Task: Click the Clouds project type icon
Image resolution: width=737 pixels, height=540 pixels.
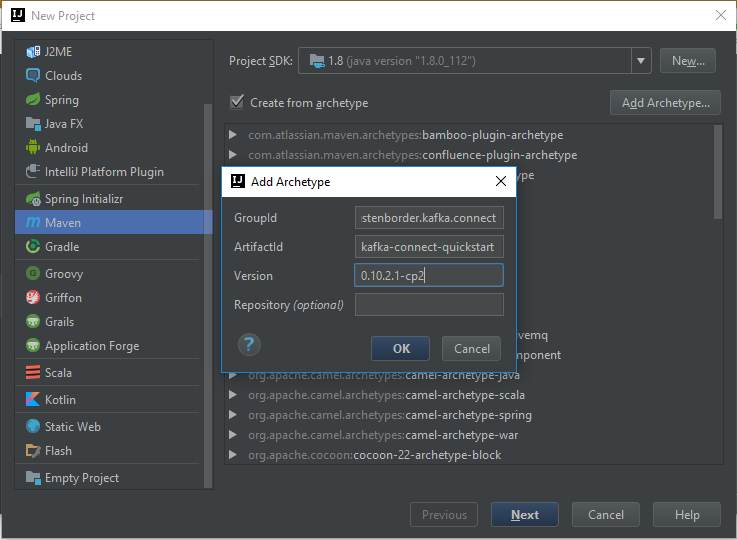Action: coord(33,76)
